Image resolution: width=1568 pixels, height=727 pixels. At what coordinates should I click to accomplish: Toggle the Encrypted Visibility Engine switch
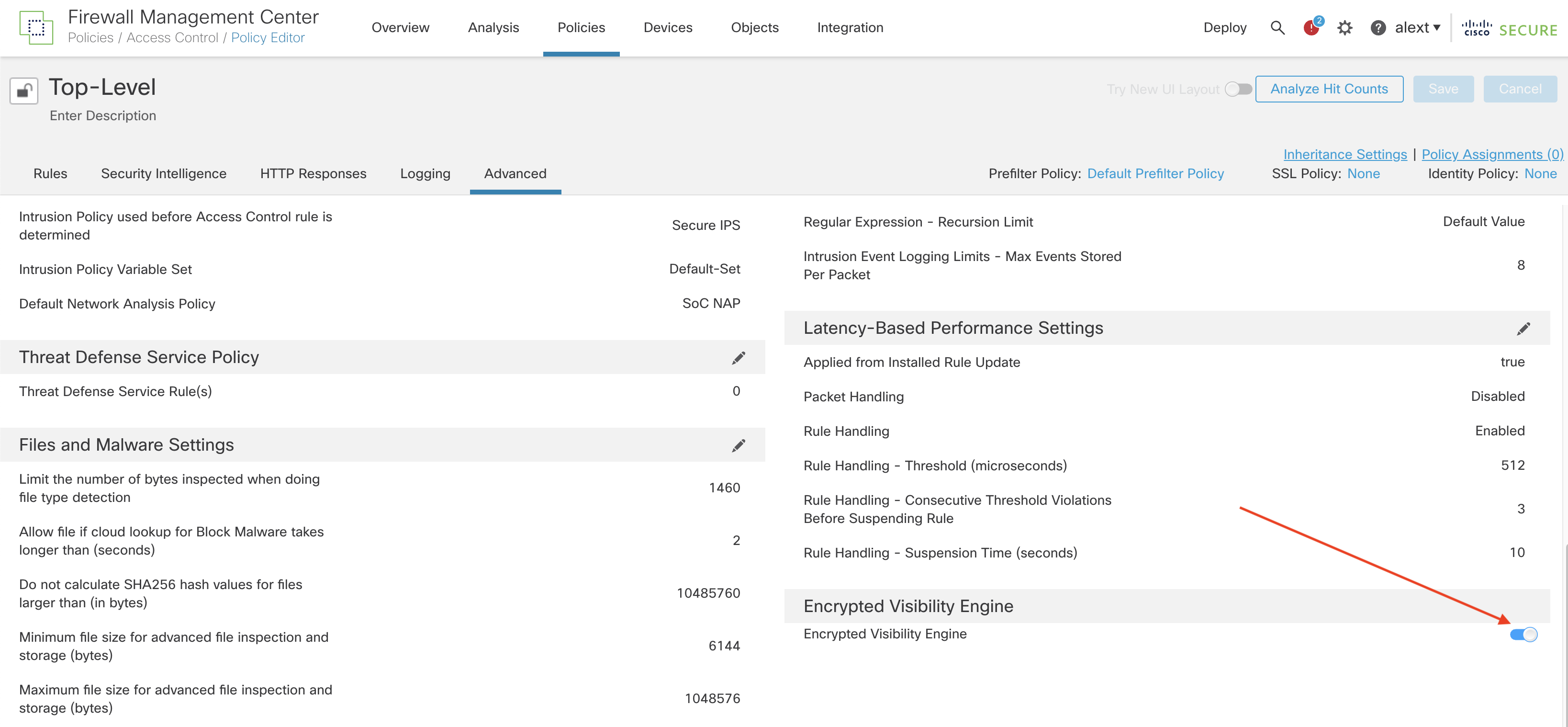1523,635
